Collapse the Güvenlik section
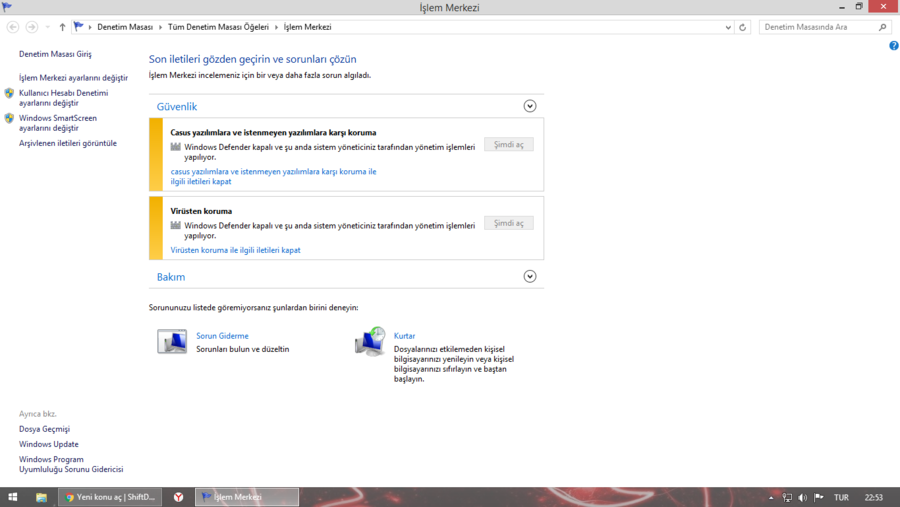Screen dimensions: 900x507 point(530,106)
